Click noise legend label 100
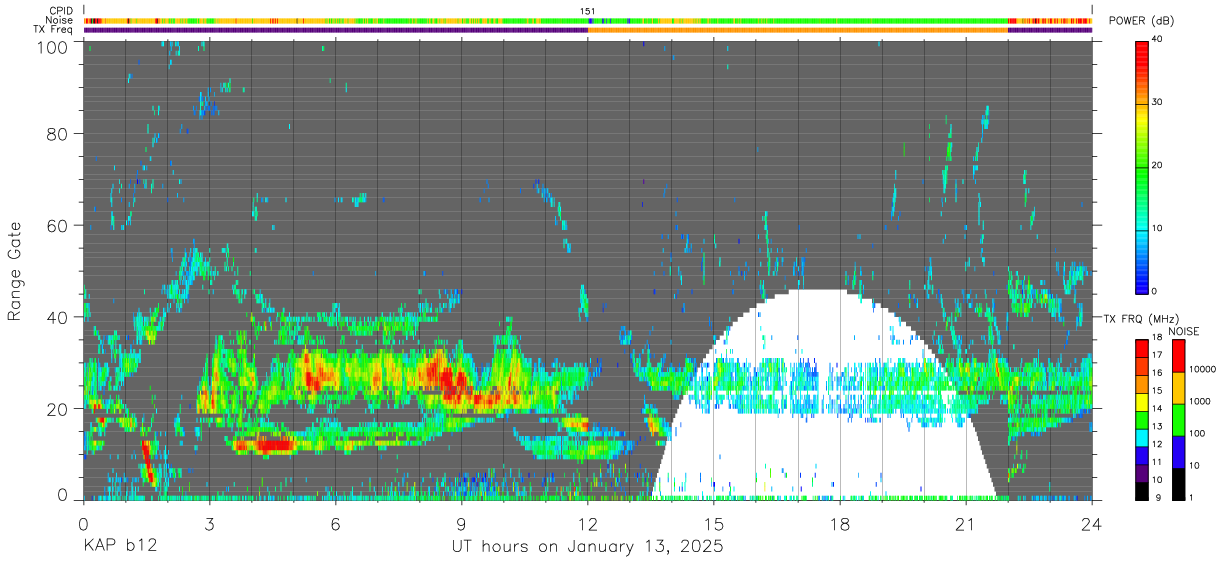This screenshot has width=1228, height=567. (x=1195, y=433)
